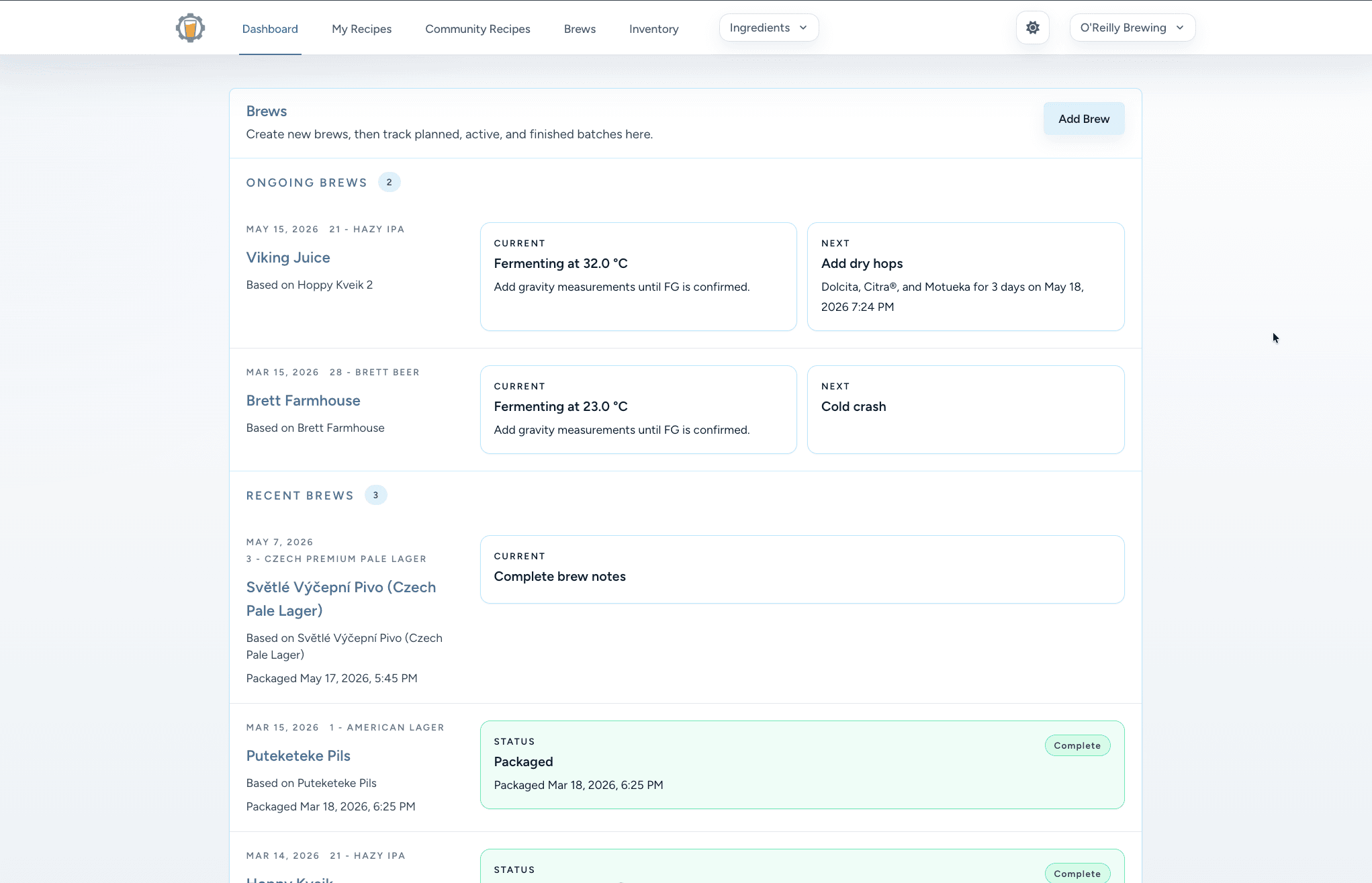The image size is (1372, 883).
Task: Expand the O'Reilly Brewing account menu
Action: [x=1132, y=28]
